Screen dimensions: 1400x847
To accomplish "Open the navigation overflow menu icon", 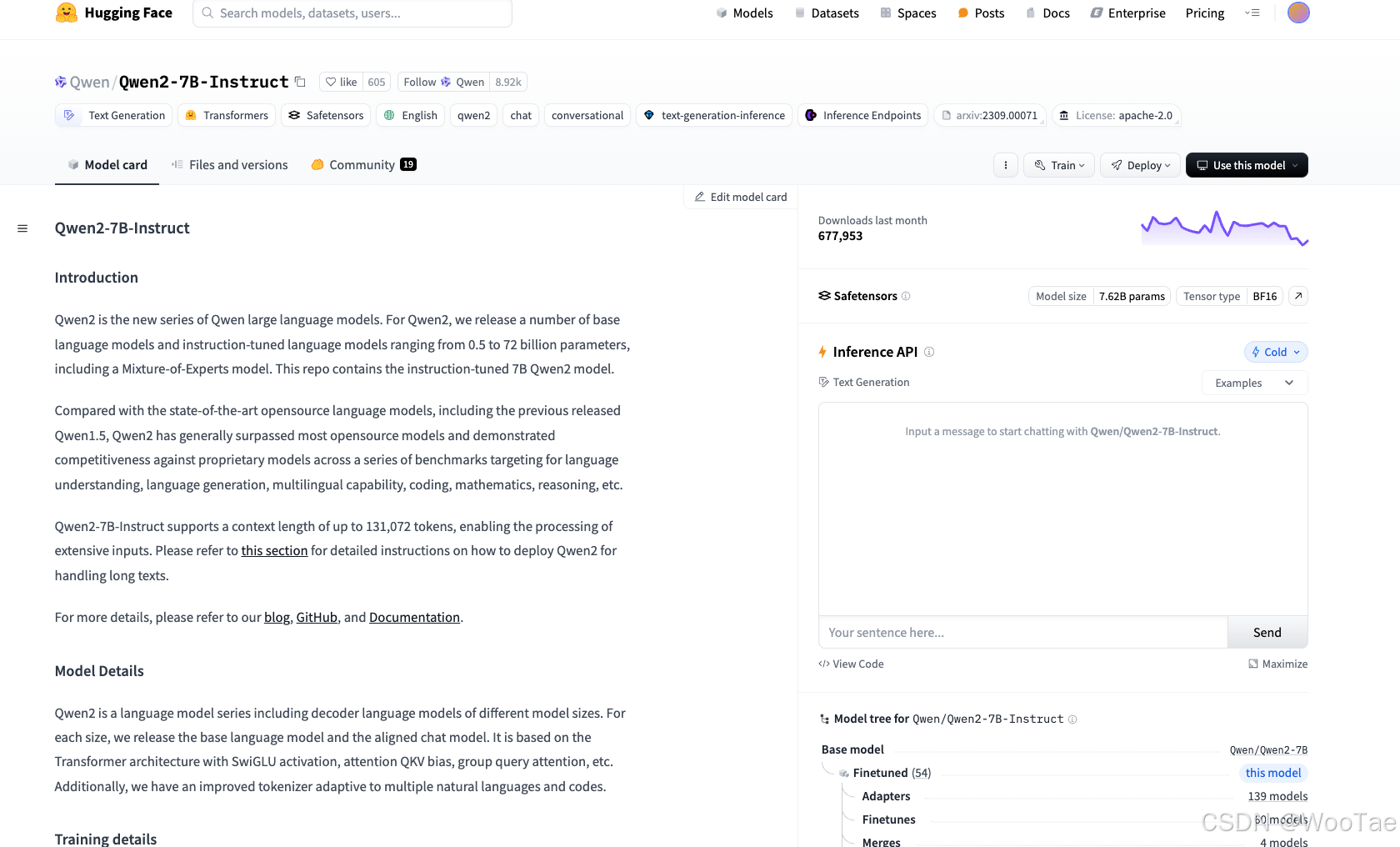I will click(1252, 13).
